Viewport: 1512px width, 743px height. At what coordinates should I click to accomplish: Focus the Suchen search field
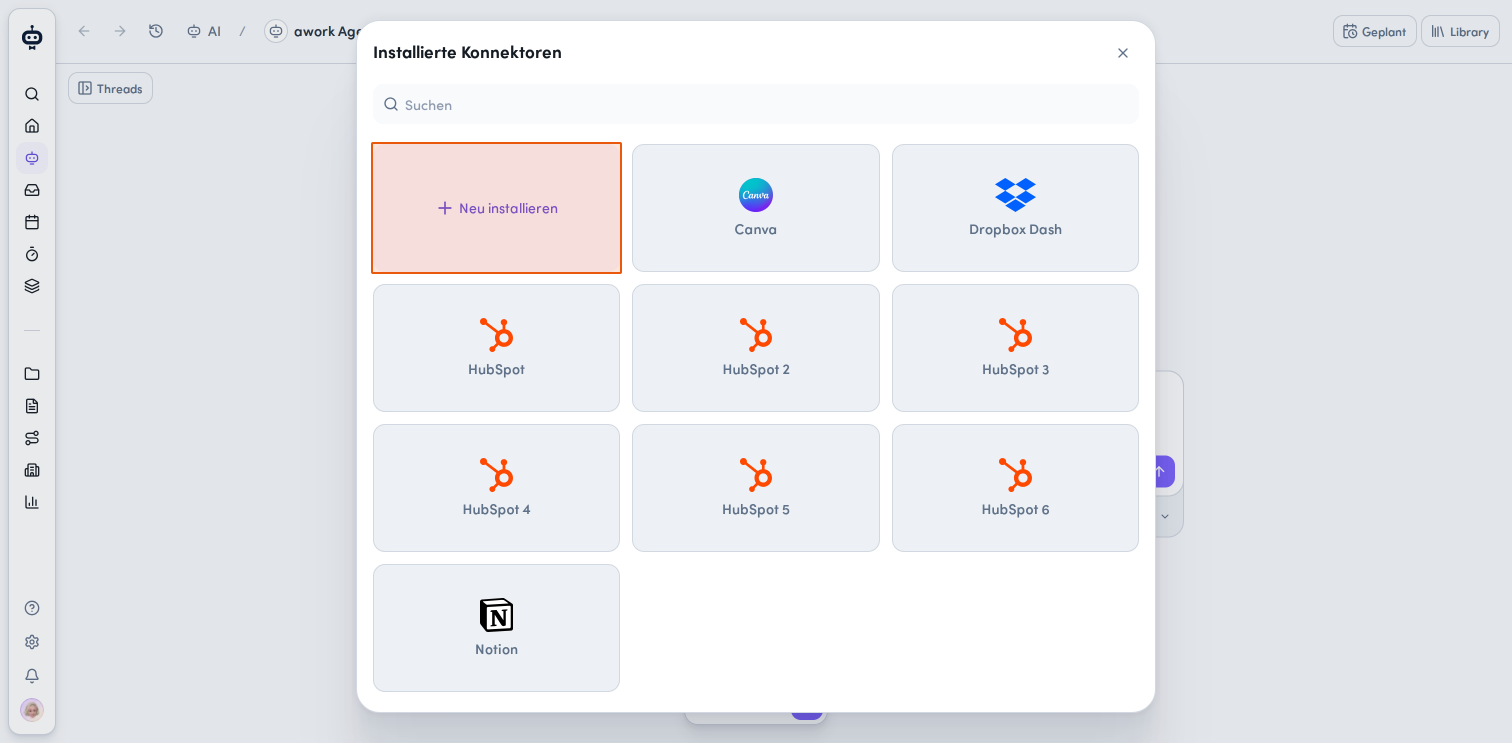tap(756, 104)
